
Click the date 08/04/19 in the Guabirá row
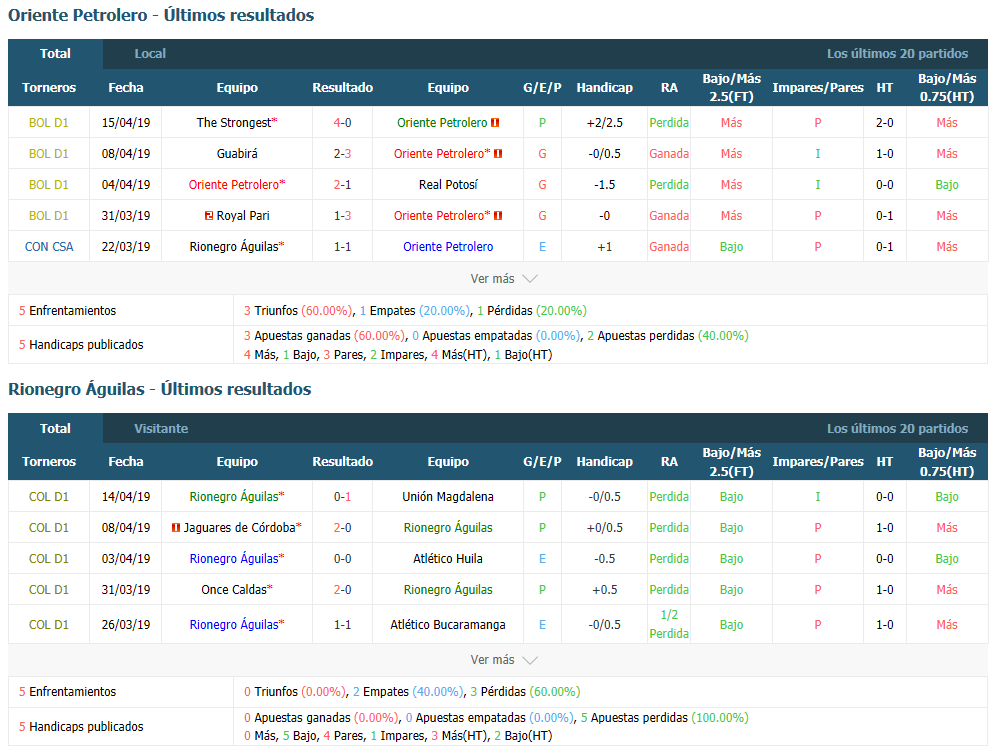coord(126,154)
